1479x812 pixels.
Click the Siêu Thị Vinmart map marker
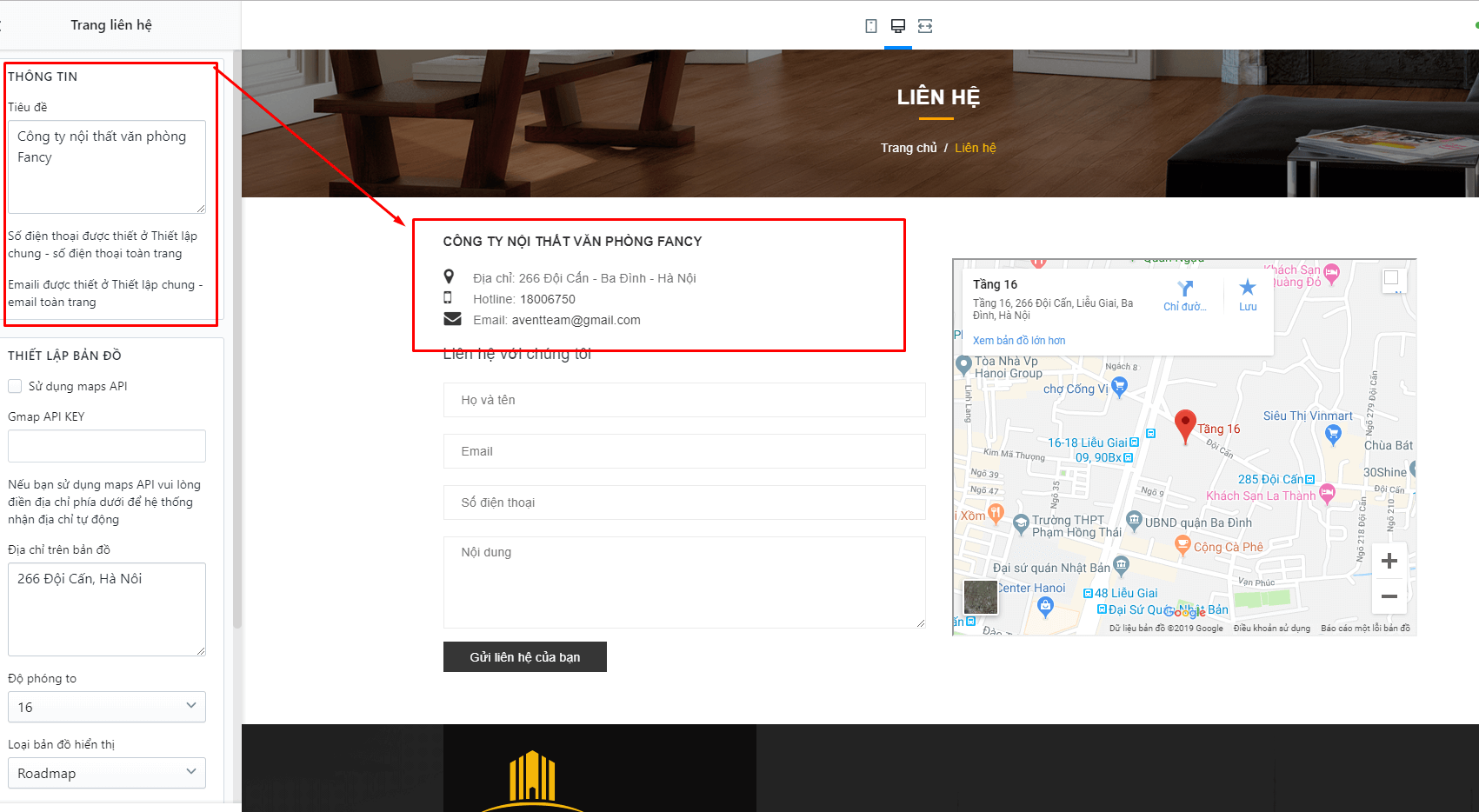(1333, 436)
